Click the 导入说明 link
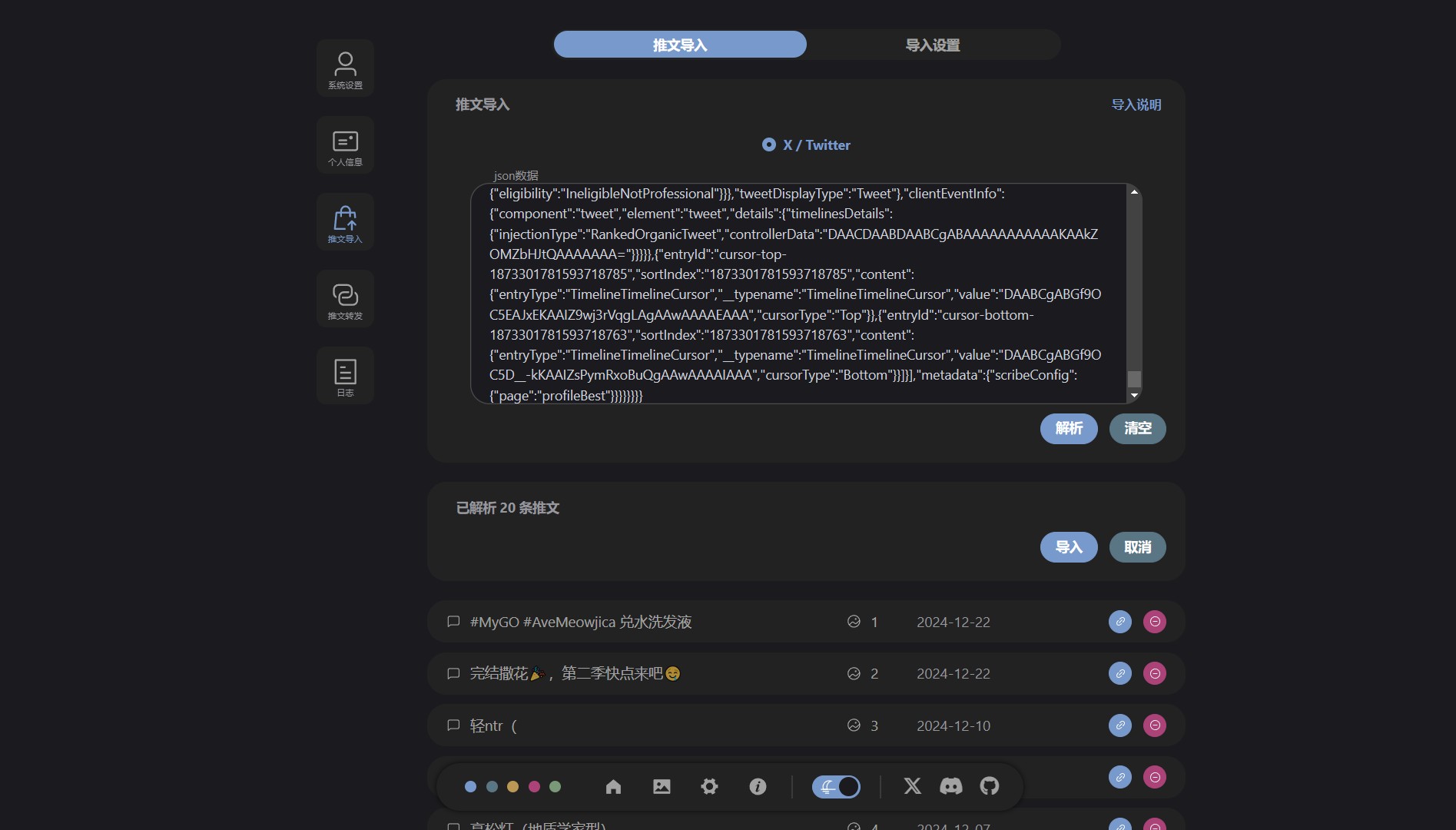This screenshot has width=1456, height=830. (1136, 105)
